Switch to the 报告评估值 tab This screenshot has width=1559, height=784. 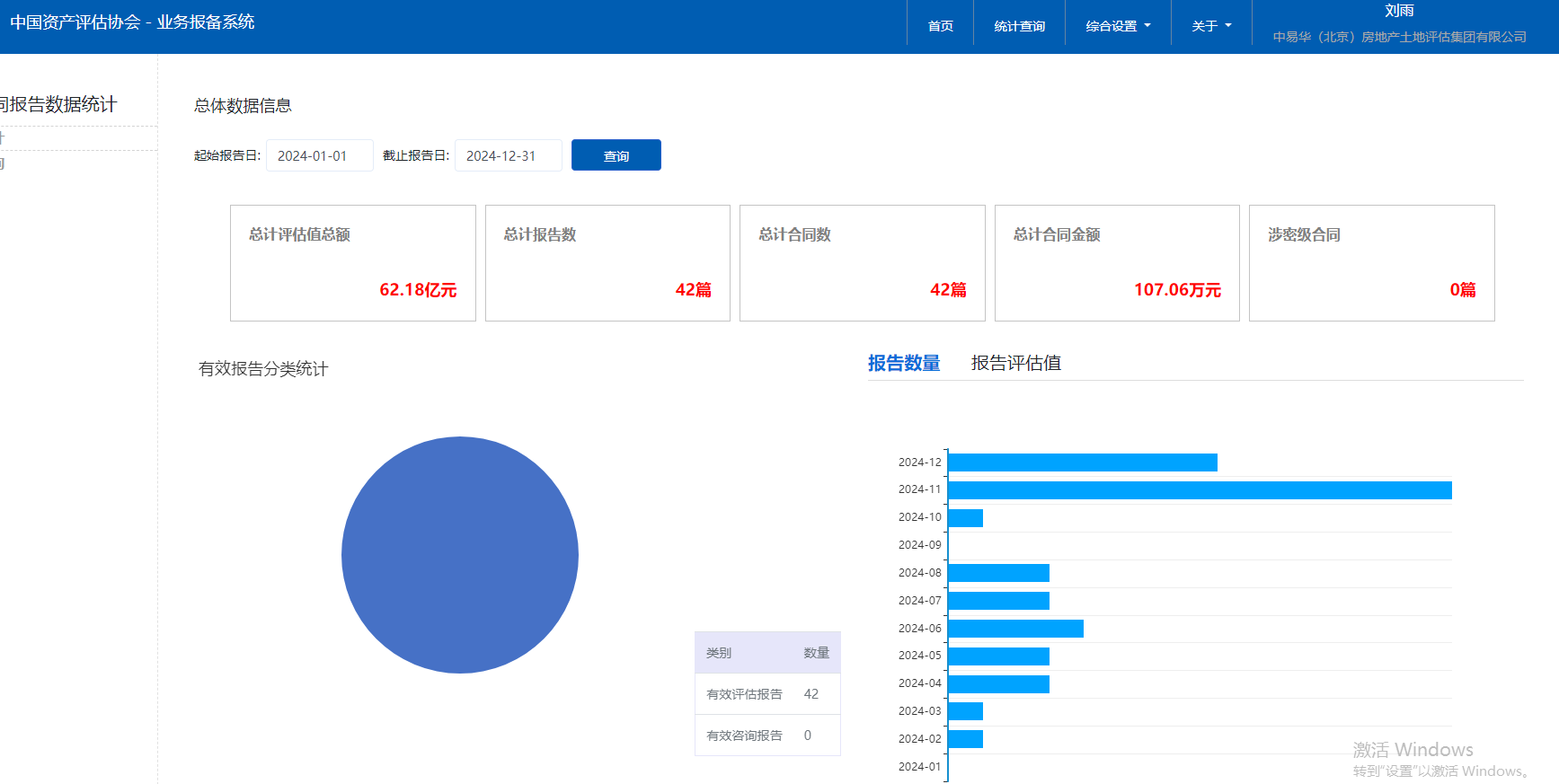(x=1015, y=363)
